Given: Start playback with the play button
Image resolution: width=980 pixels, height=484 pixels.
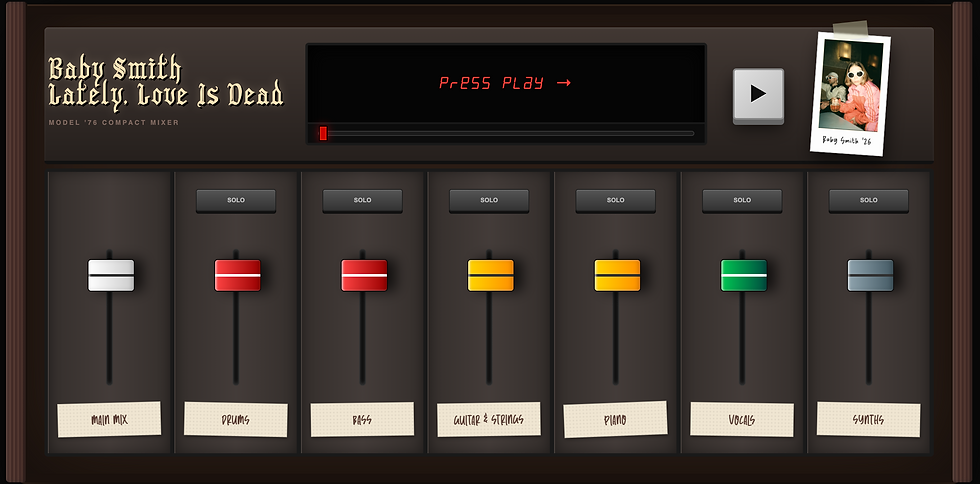Looking at the screenshot, I should click(x=758, y=94).
